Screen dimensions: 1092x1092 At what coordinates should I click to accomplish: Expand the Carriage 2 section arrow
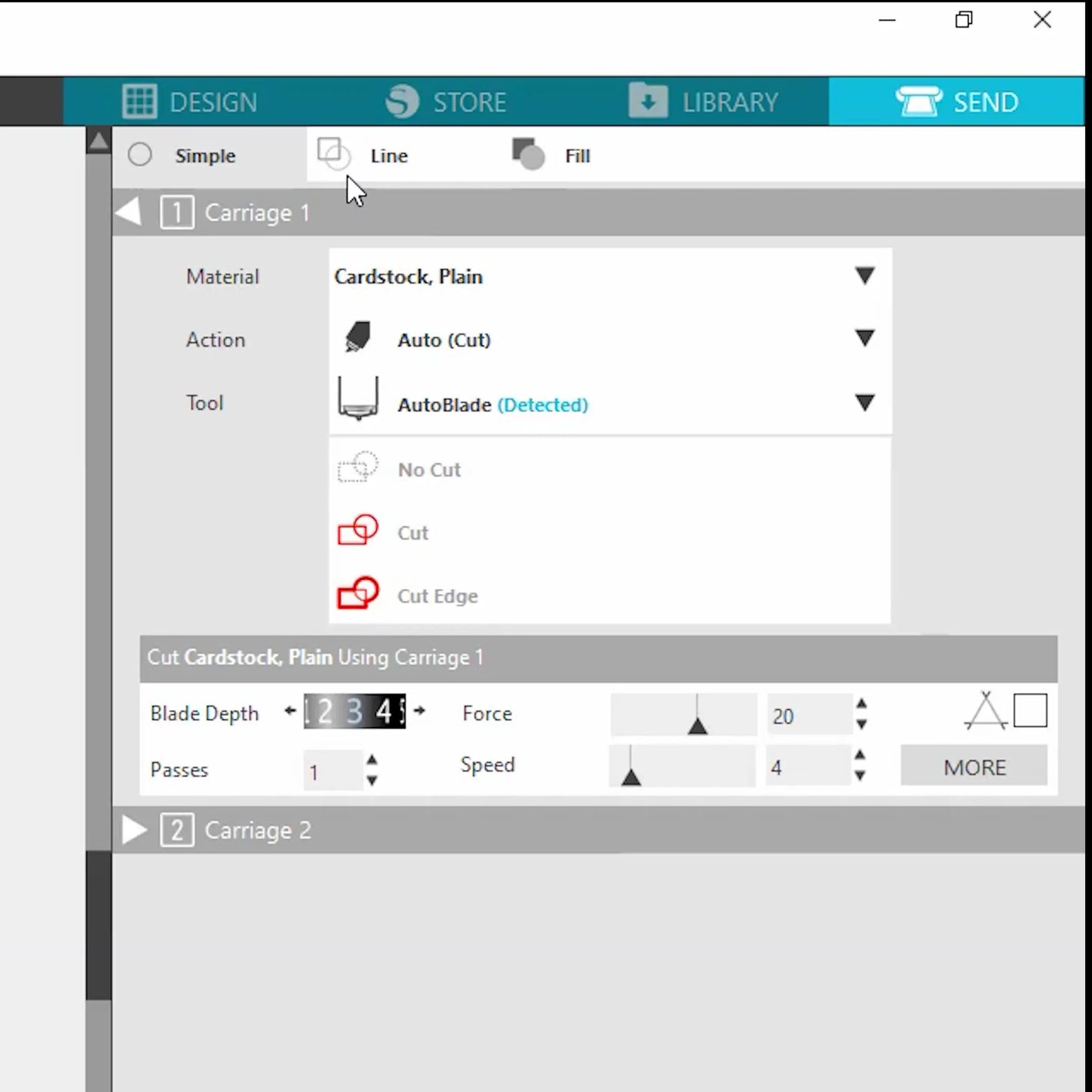tap(135, 830)
